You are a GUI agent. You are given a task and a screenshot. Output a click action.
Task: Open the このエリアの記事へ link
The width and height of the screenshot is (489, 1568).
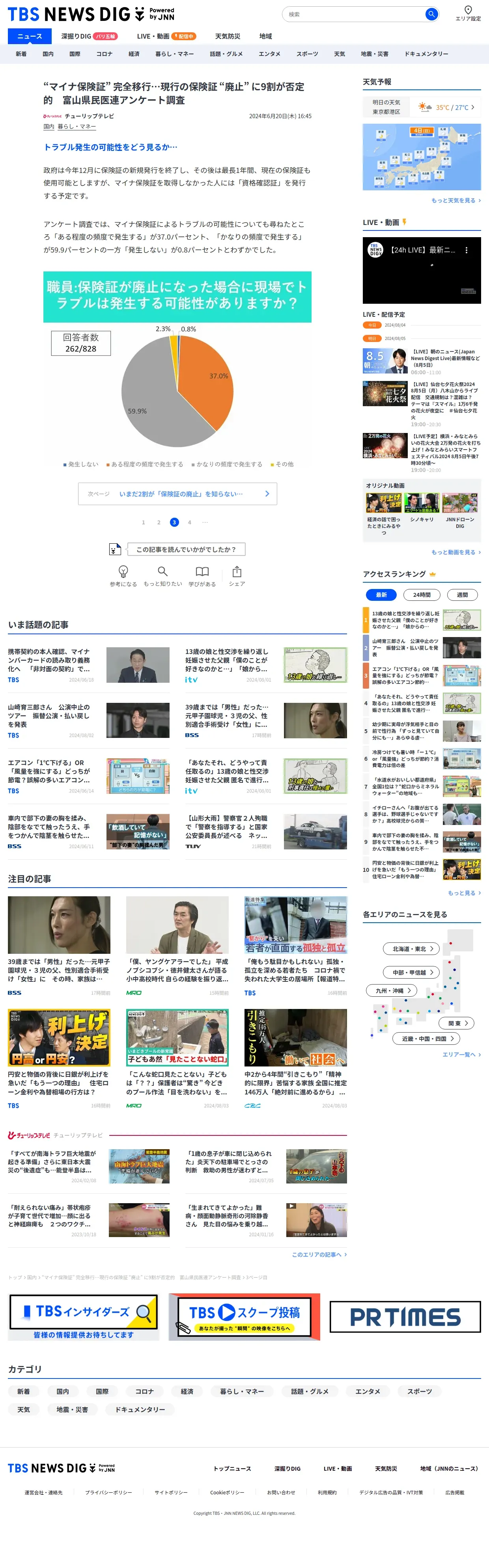[x=319, y=1254]
